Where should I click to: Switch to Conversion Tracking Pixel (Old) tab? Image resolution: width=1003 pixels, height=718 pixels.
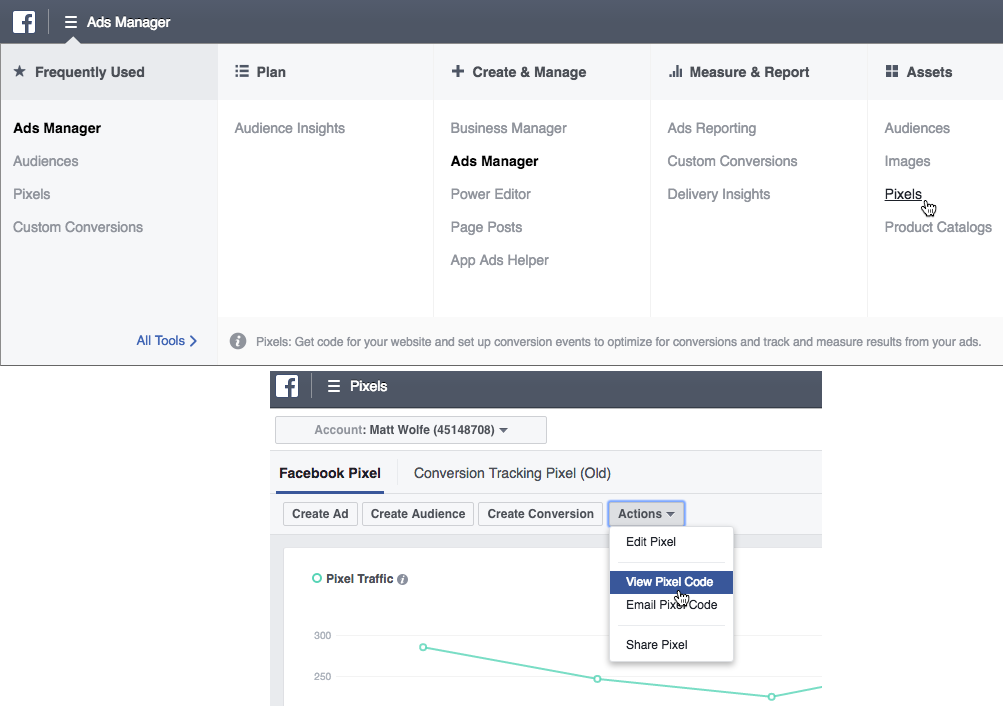coord(512,473)
